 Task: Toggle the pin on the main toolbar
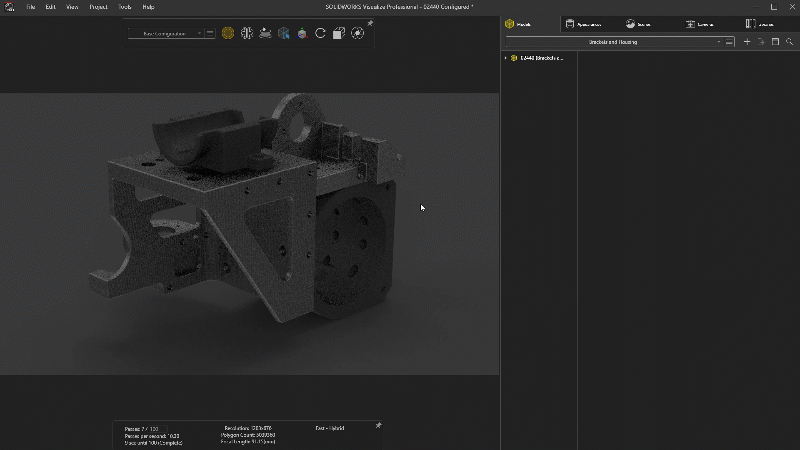coord(370,23)
